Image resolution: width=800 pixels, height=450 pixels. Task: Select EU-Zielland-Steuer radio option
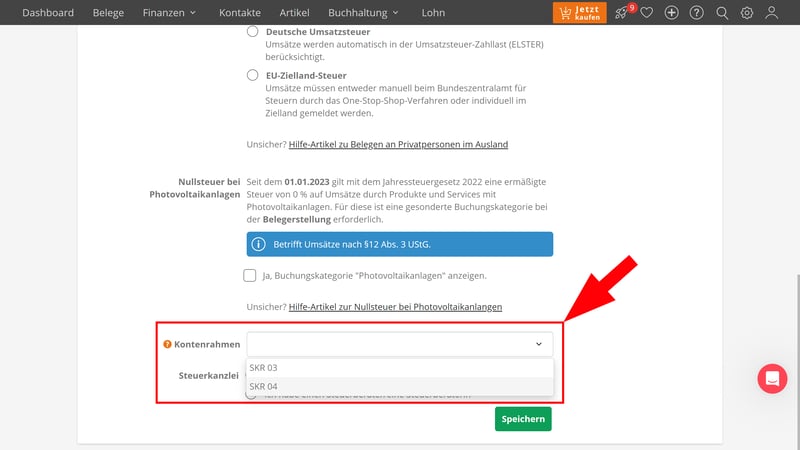(252, 75)
